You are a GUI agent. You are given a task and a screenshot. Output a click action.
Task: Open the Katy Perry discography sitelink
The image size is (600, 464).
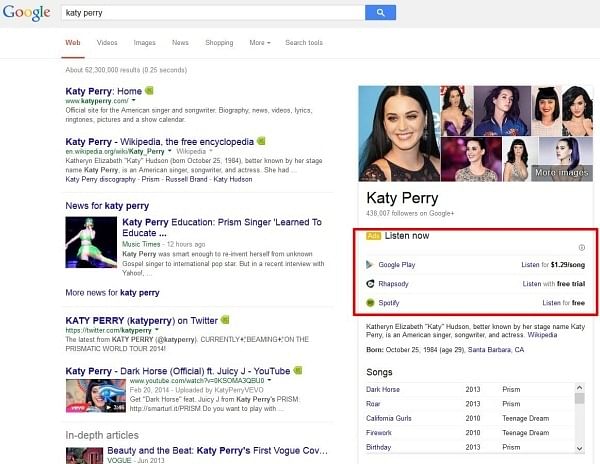pos(101,179)
